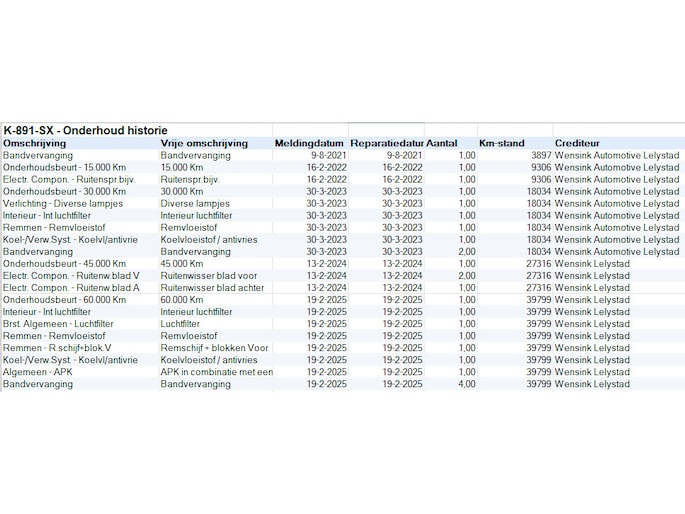
Task: Click the Omschrijving column header
Action: [x=35, y=143]
